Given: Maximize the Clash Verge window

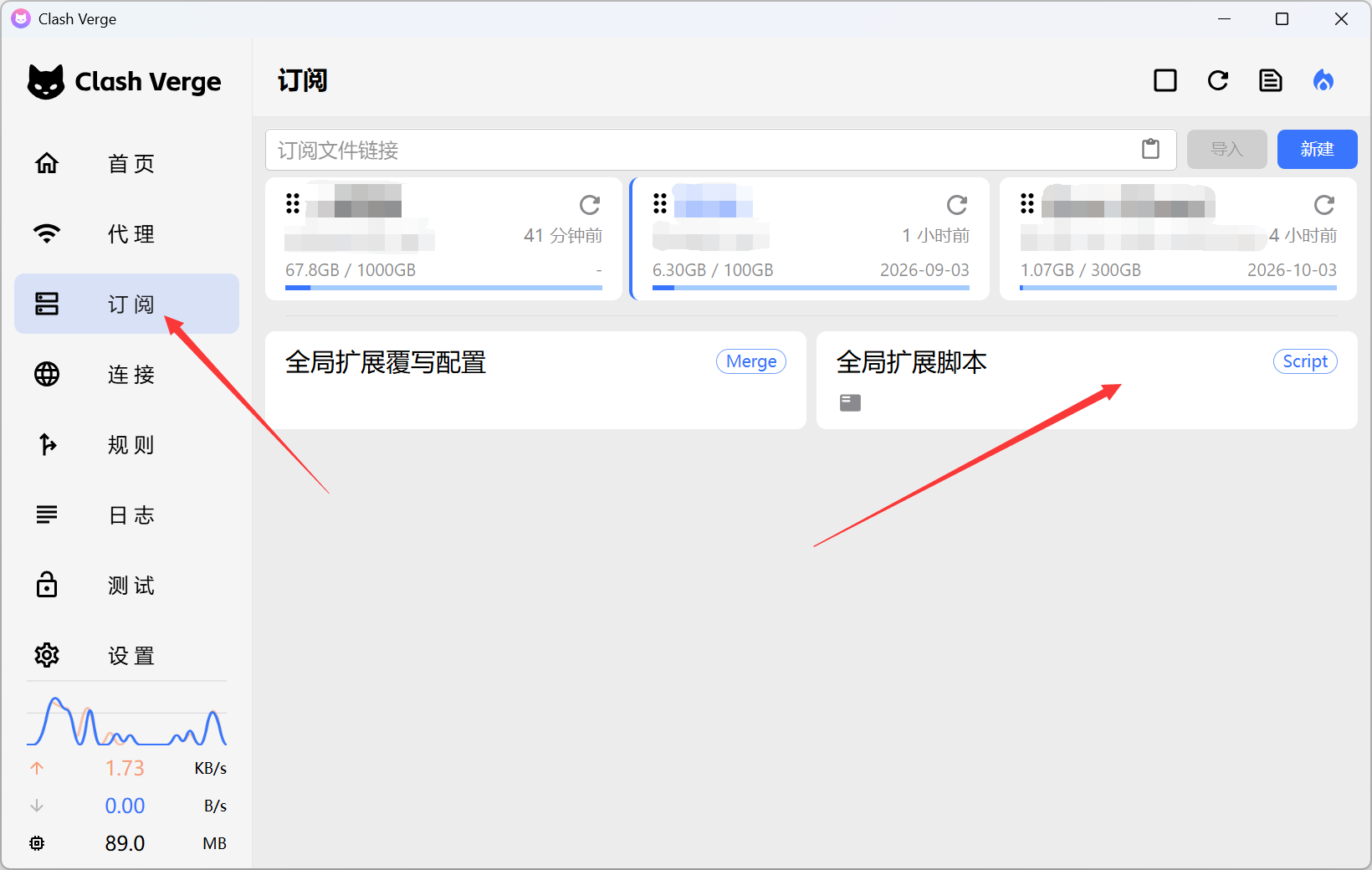Looking at the screenshot, I should (1282, 18).
